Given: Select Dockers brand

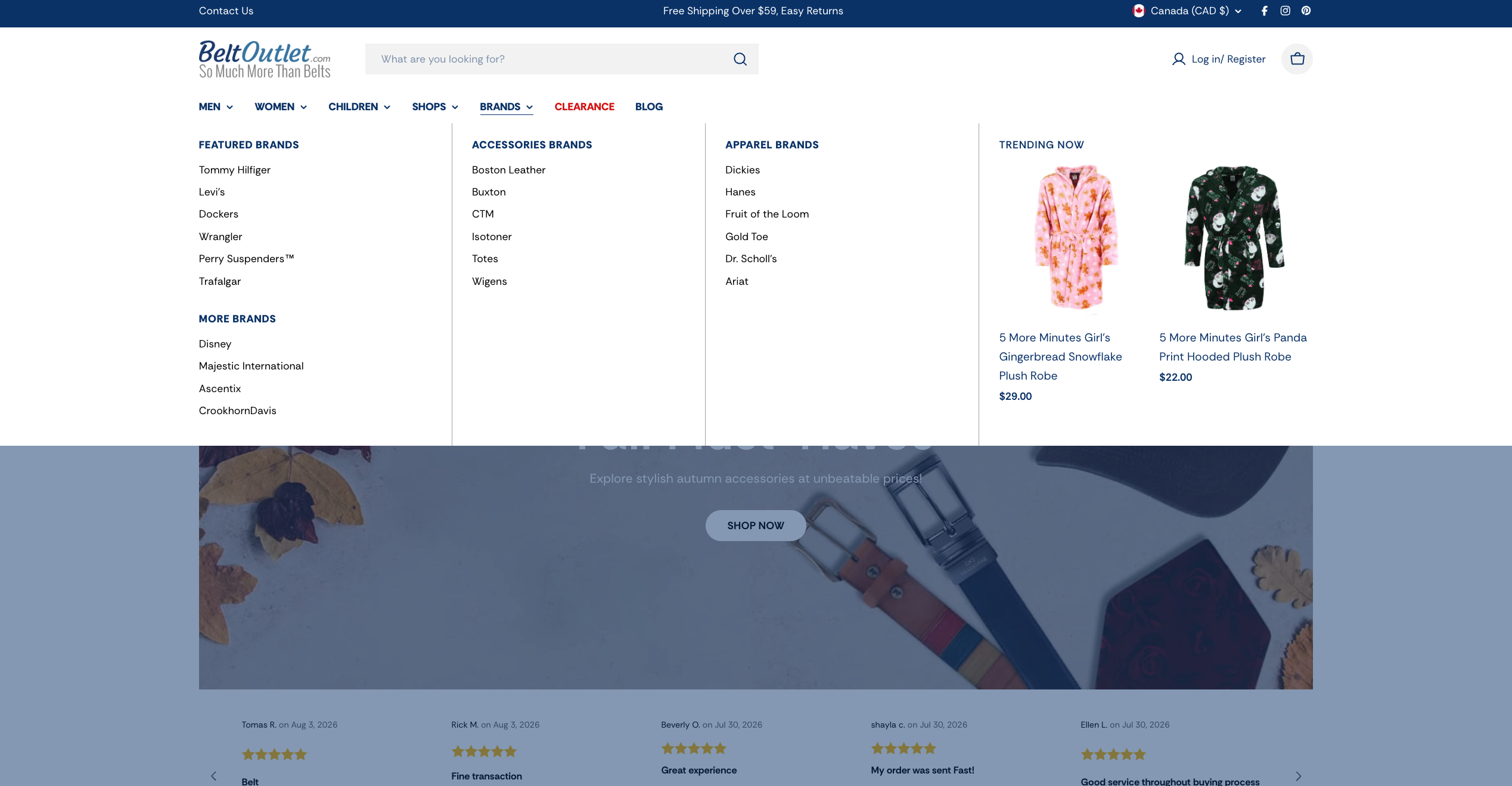Looking at the screenshot, I should click(219, 214).
